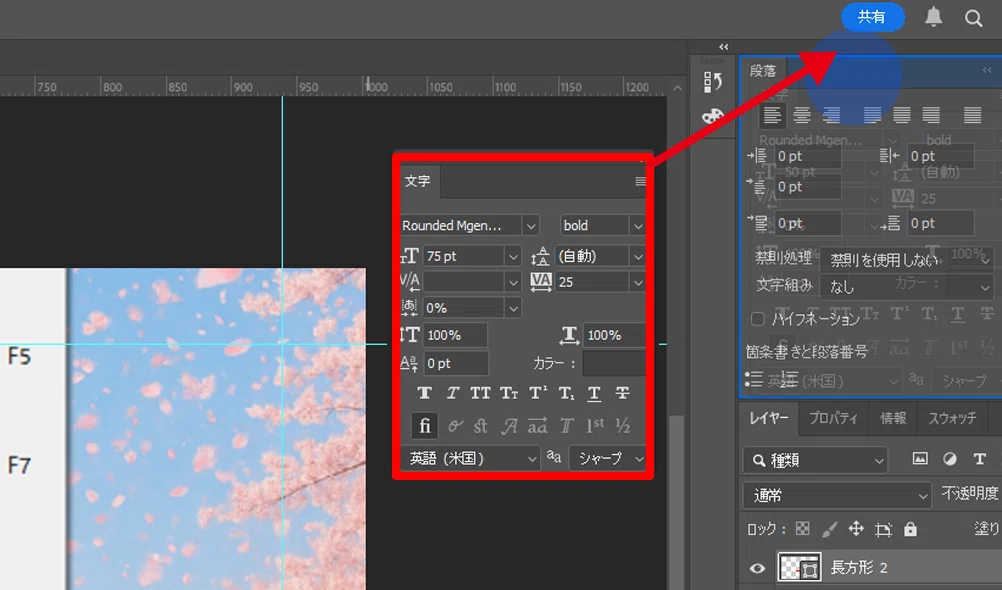Viewport: 1002px width, 590px height.
Task: Select the 長方形 2 layer thumbnail
Action: pyautogui.click(x=799, y=568)
